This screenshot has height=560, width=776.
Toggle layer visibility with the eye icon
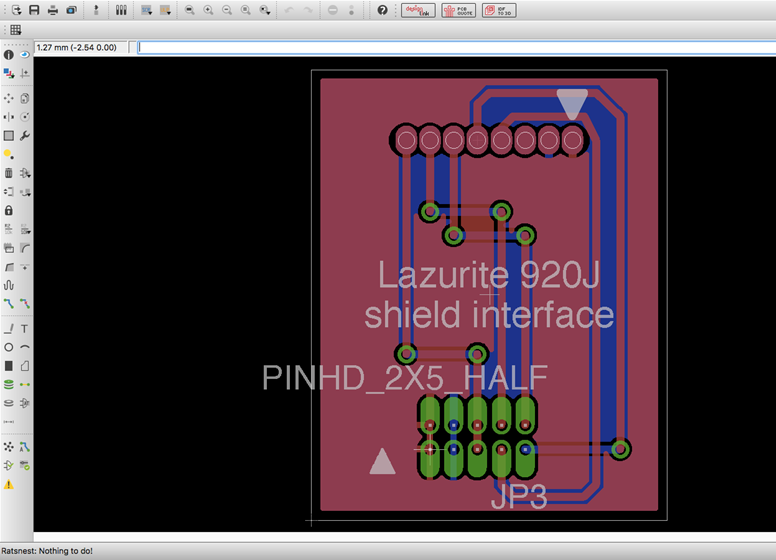coord(24,55)
